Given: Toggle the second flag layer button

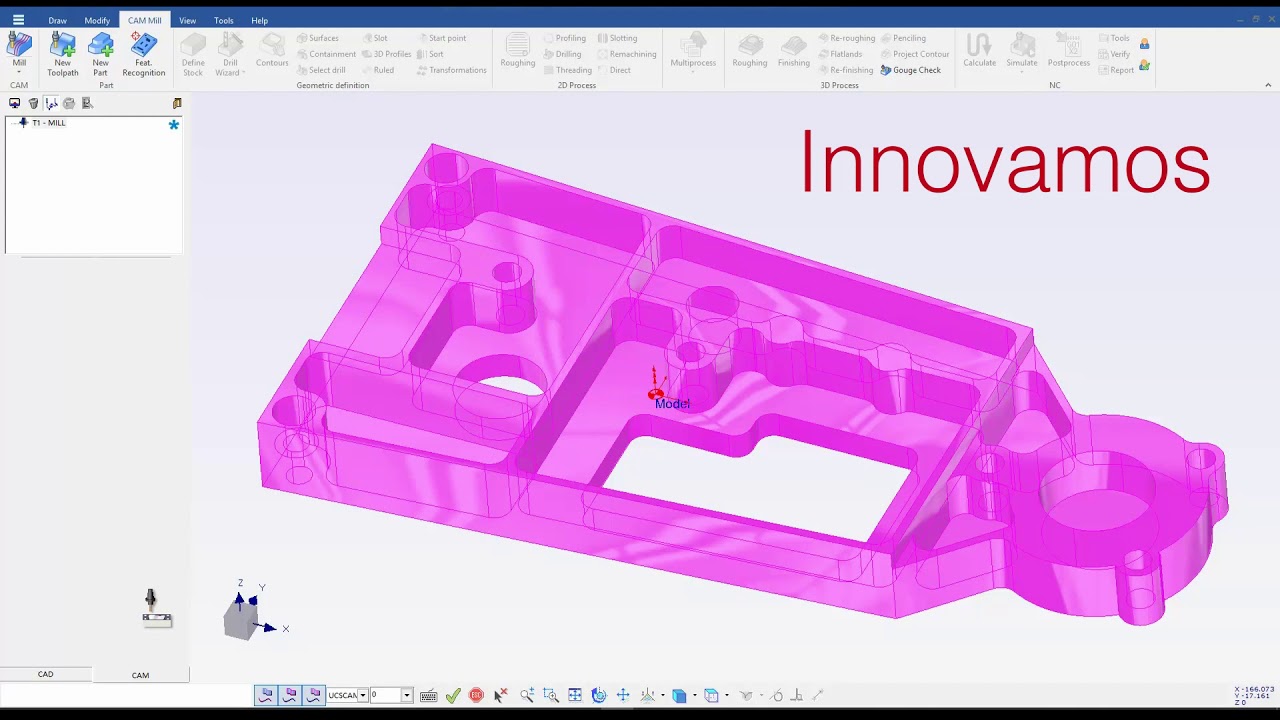Looking at the screenshot, I should point(290,695).
